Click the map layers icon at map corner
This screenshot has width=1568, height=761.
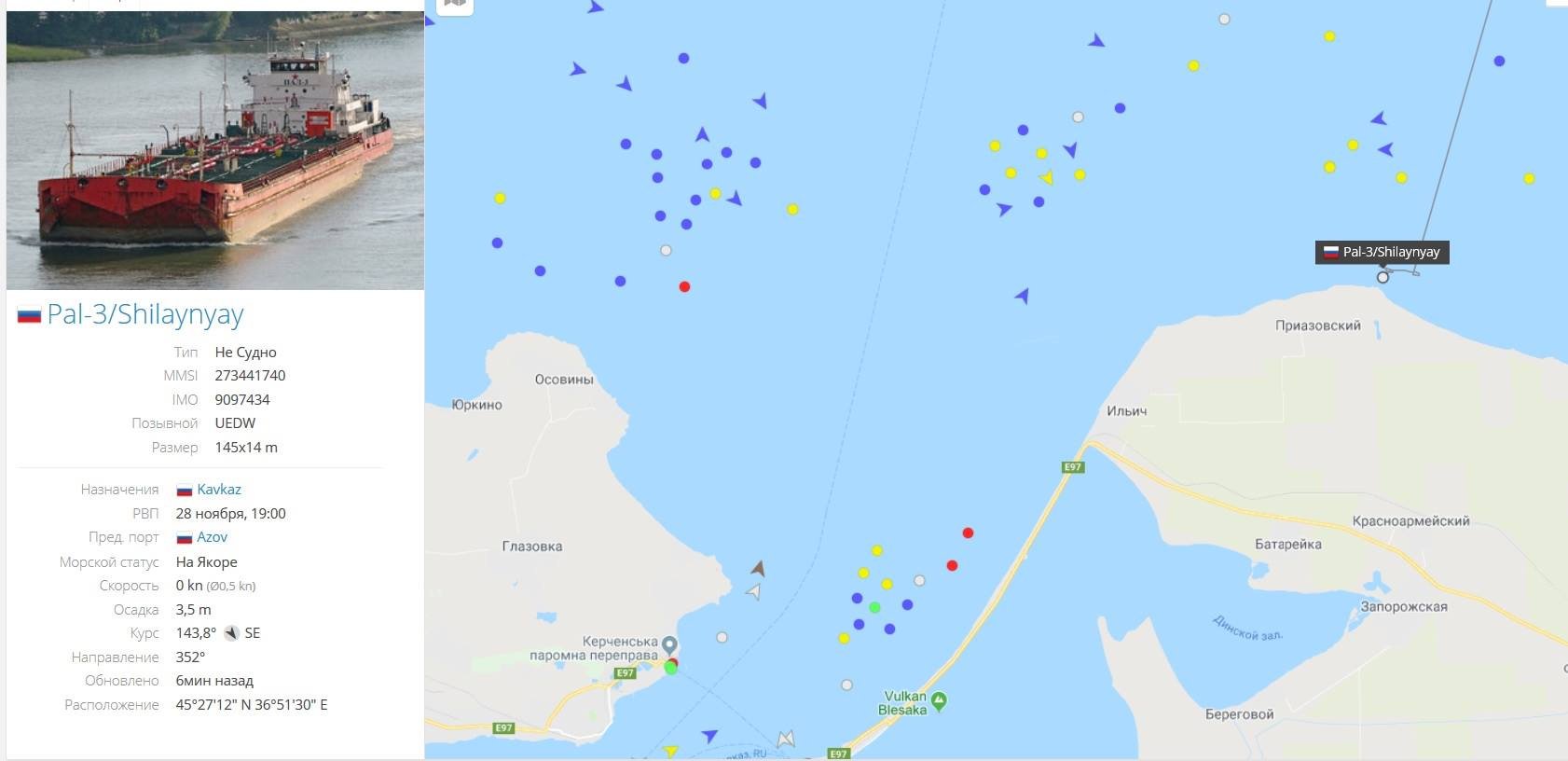pyautogui.click(x=455, y=4)
